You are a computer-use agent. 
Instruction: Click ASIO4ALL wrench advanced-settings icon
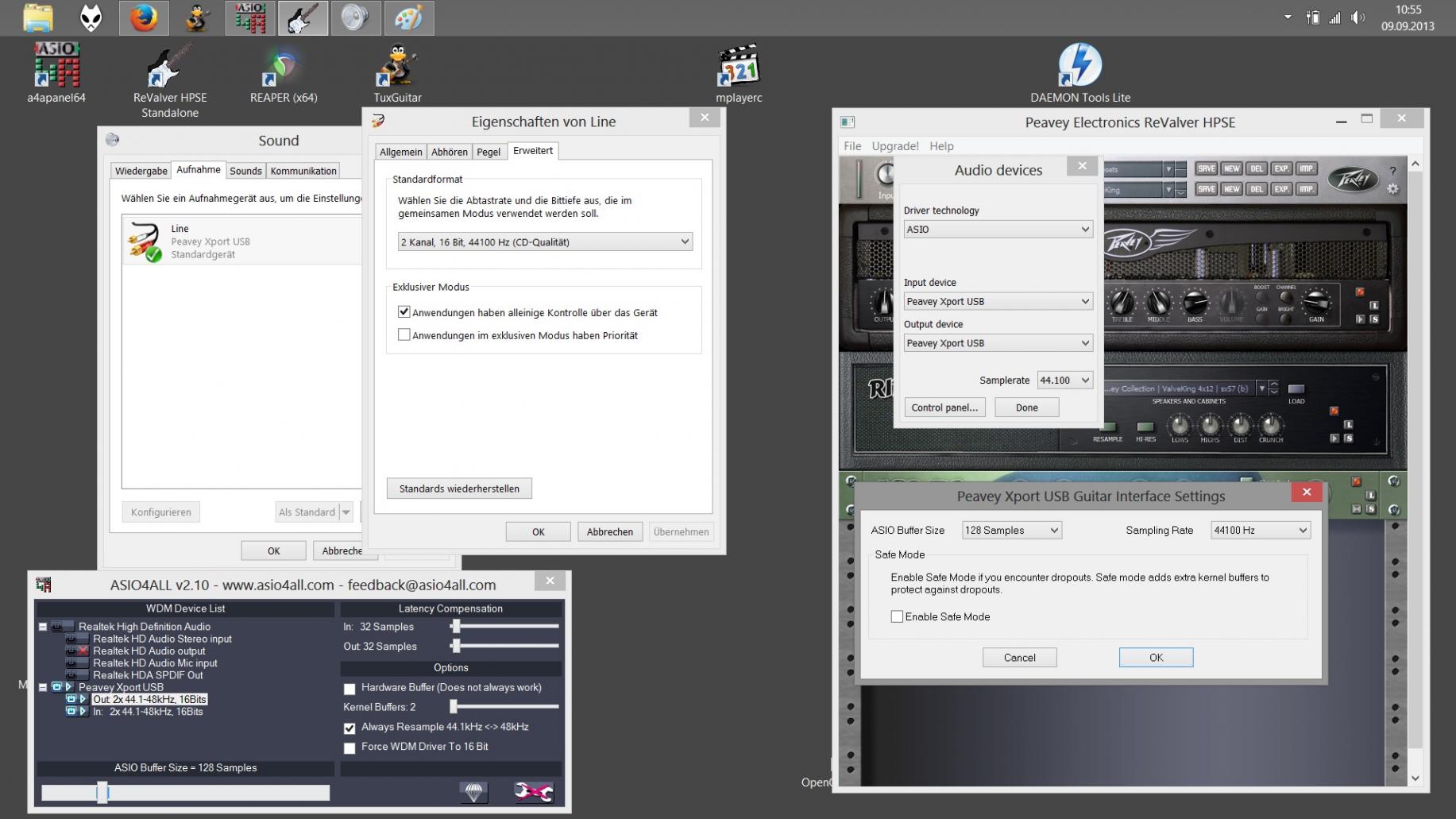(x=534, y=791)
